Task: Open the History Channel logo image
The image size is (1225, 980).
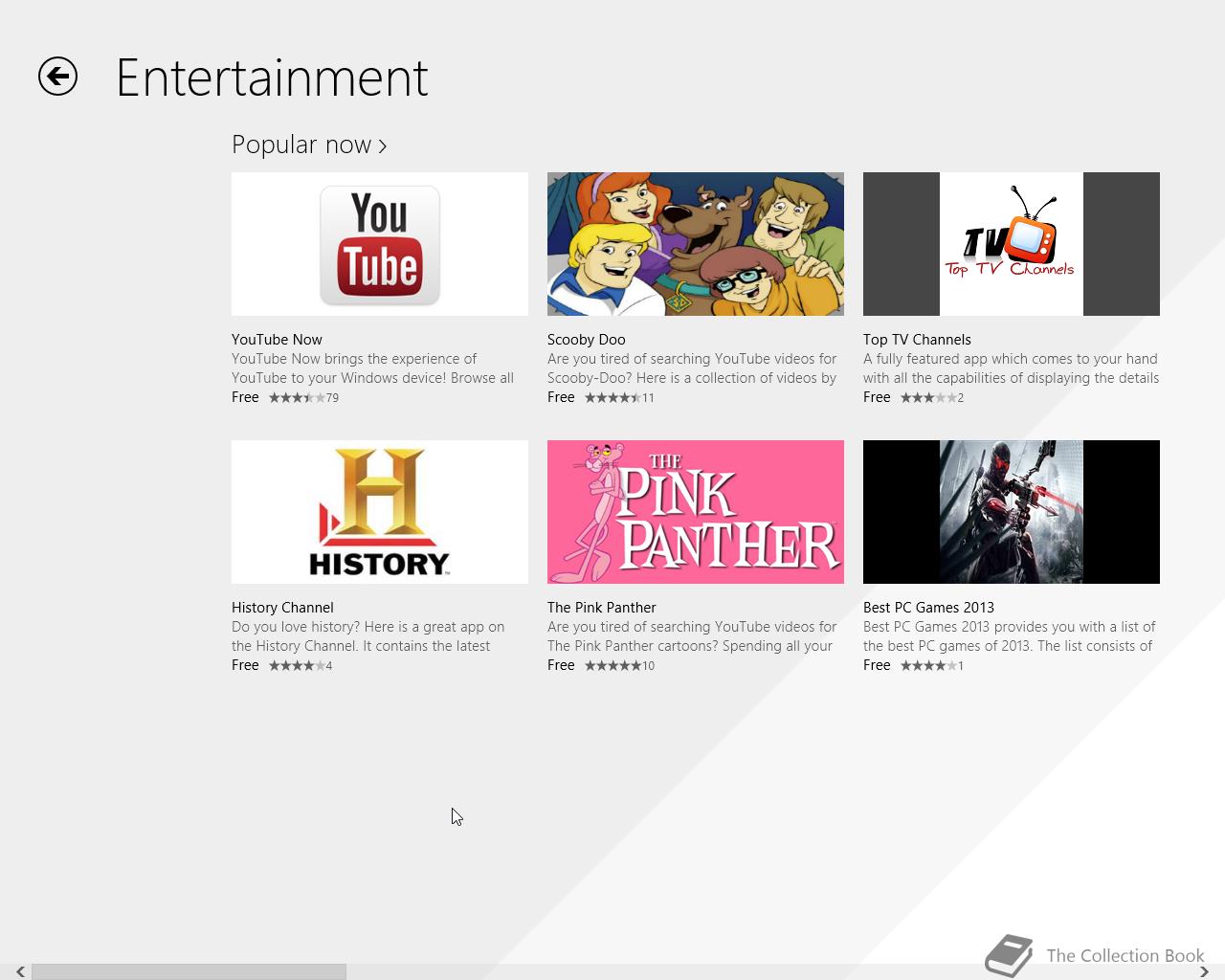Action: (380, 512)
